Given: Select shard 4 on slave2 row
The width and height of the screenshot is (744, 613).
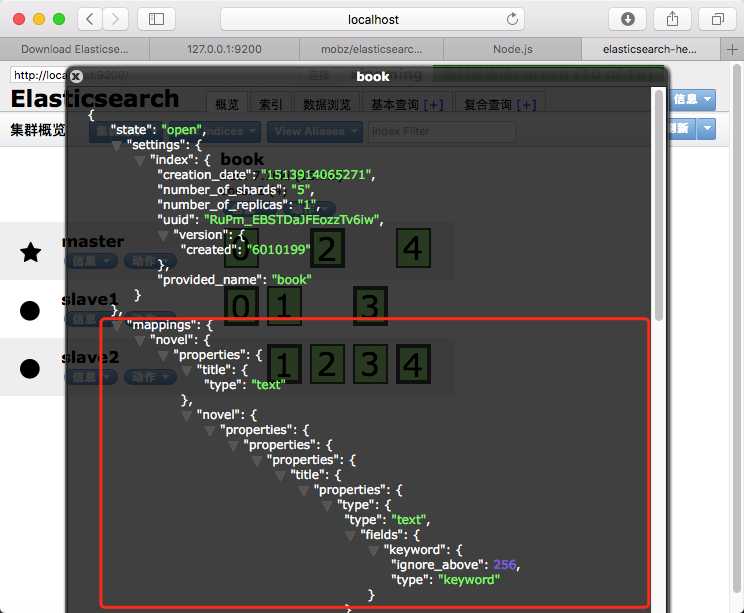Looking at the screenshot, I should [413, 364].
